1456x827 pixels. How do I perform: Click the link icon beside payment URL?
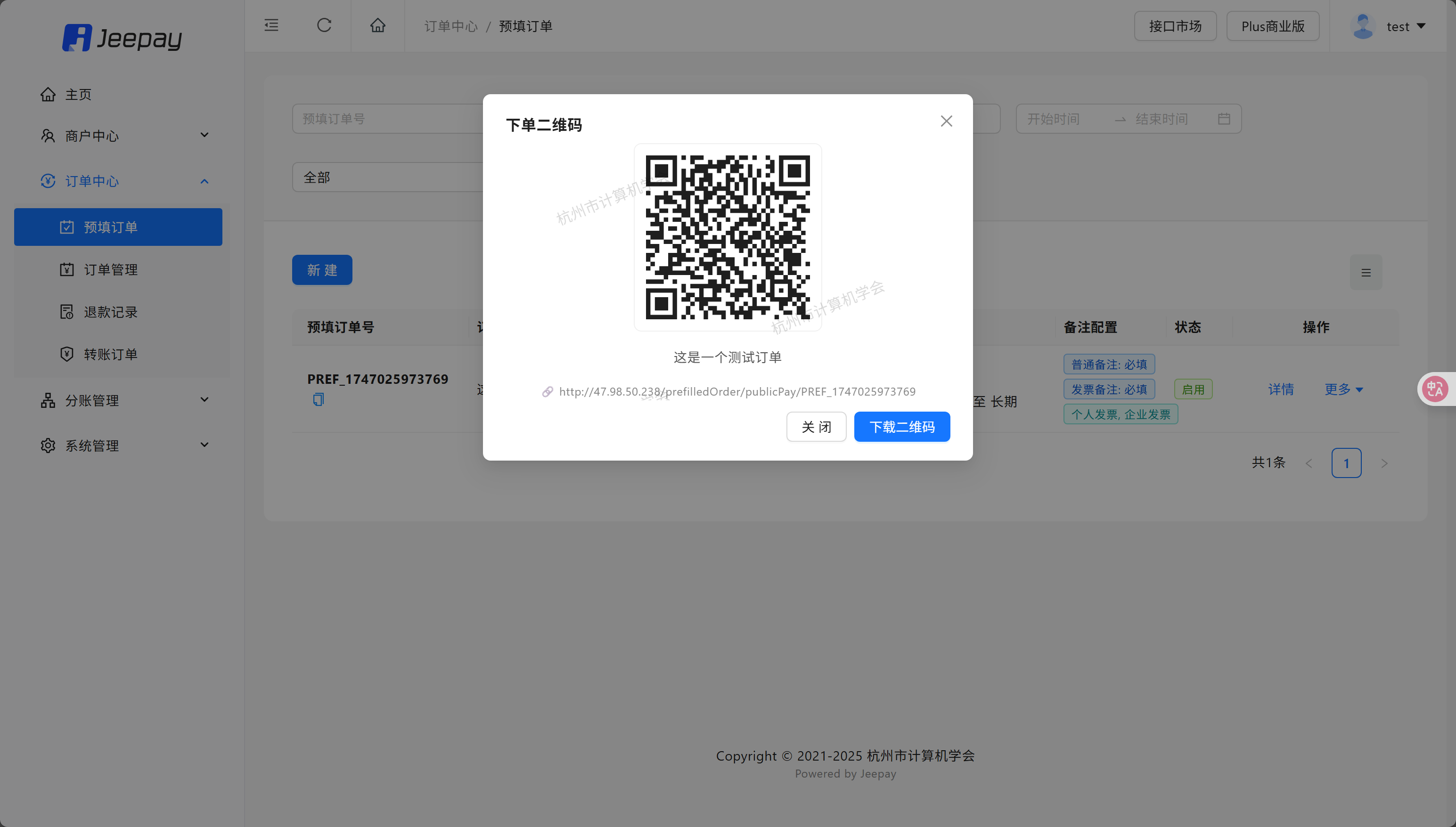click(x=547, y=392)
